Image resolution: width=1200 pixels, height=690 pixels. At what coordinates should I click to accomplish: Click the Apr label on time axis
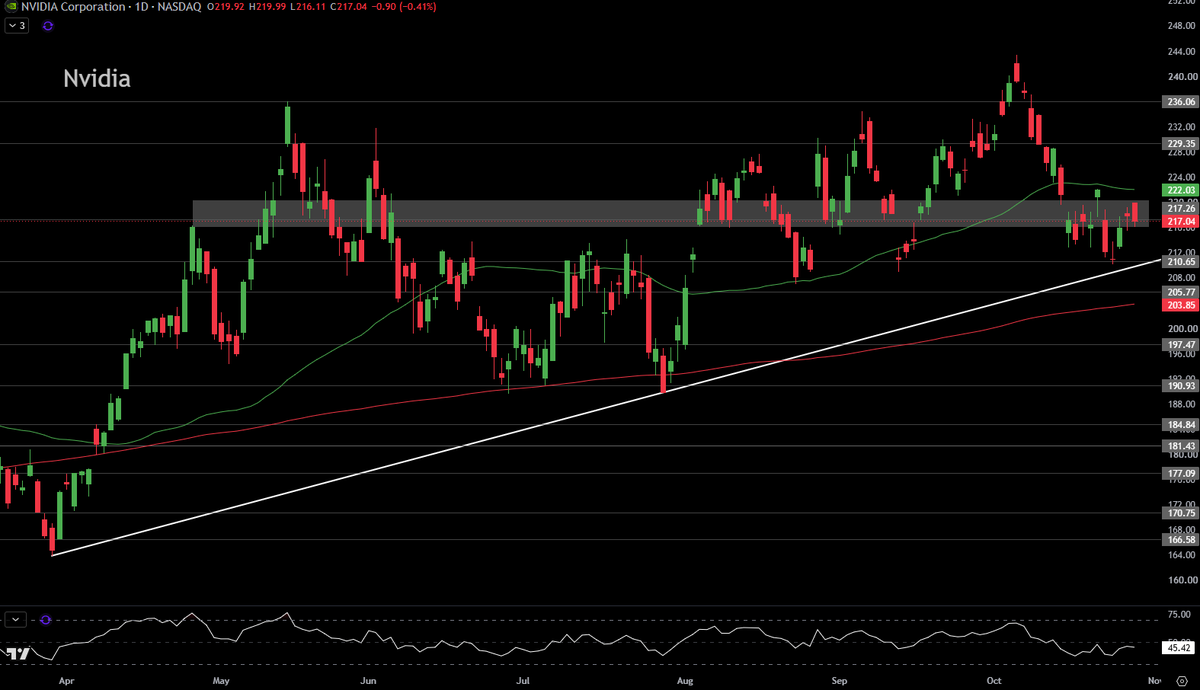[x=66, y=680]
